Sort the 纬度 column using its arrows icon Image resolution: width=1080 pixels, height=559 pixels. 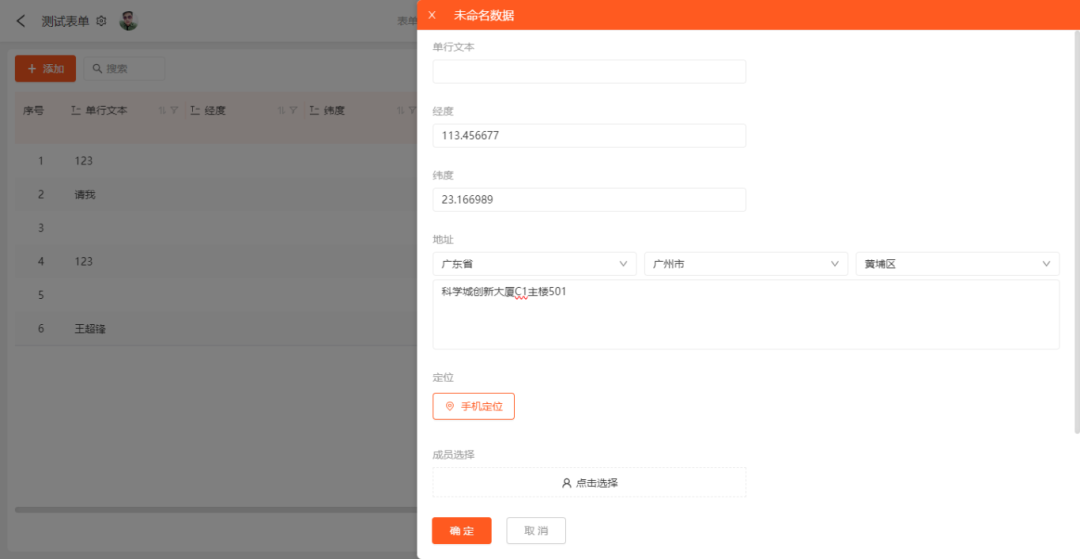coord(401,110)
